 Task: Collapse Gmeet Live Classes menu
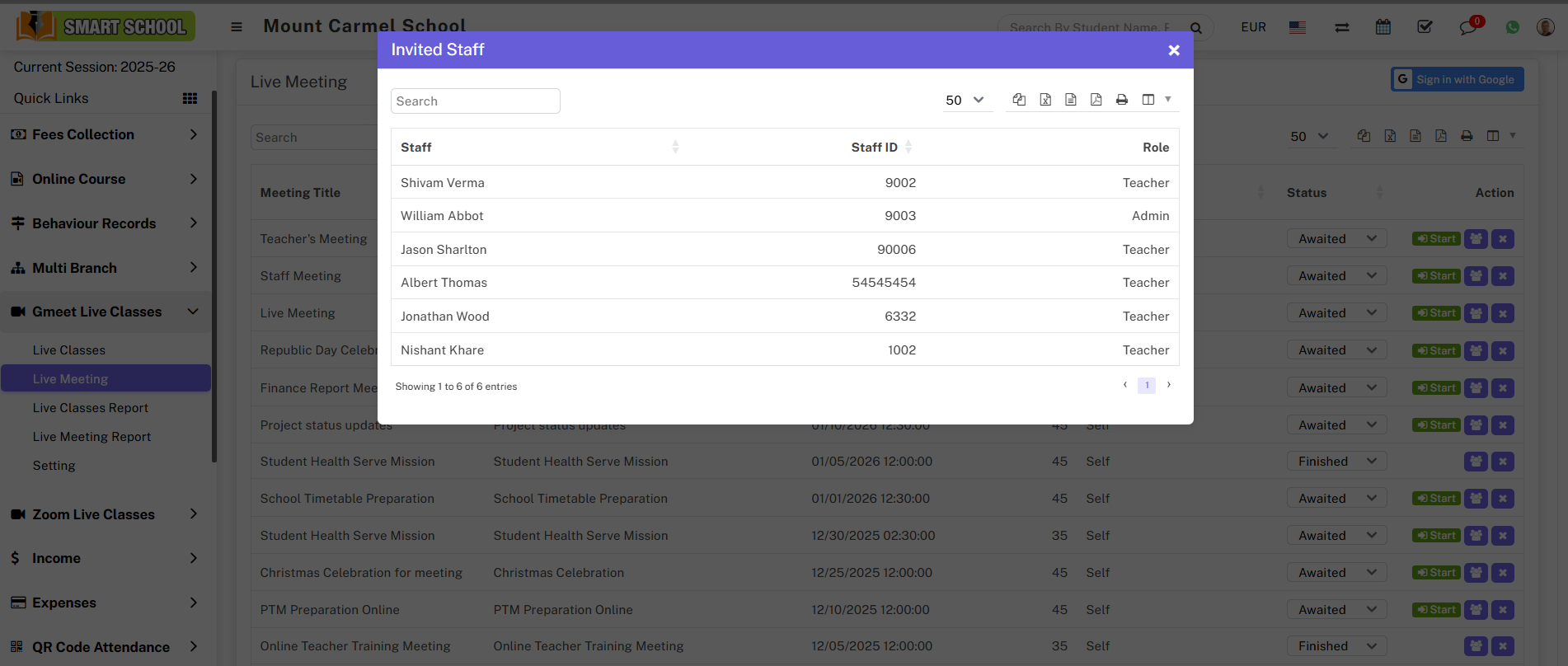[105, 312]
